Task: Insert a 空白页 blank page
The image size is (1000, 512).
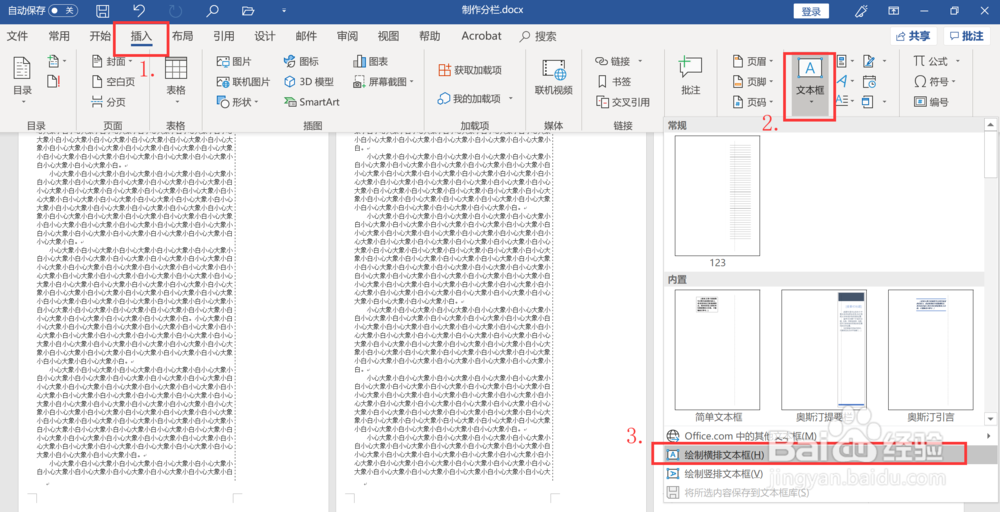Action: pos(113,82)
